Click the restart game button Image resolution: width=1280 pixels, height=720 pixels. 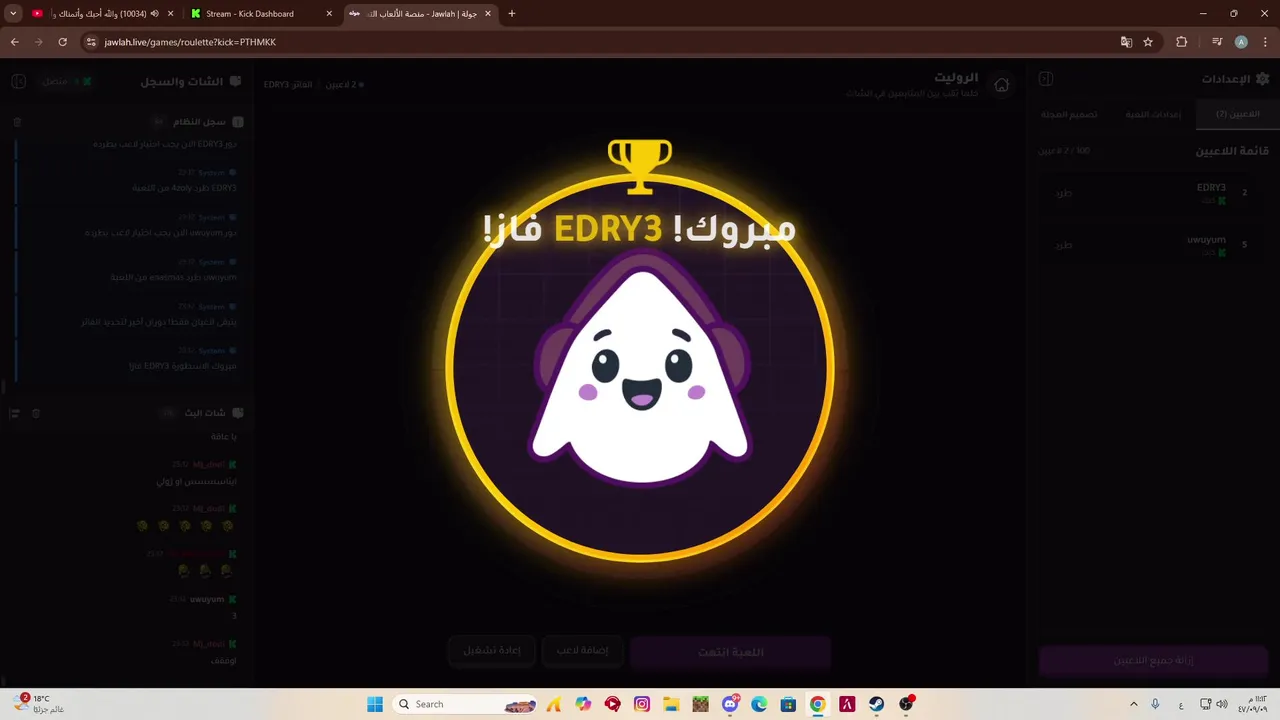point(491,651)
